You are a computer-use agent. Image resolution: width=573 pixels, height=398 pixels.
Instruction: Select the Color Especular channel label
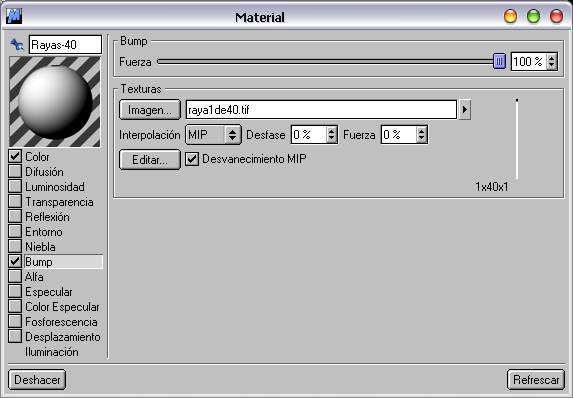[x=62, y=307]
